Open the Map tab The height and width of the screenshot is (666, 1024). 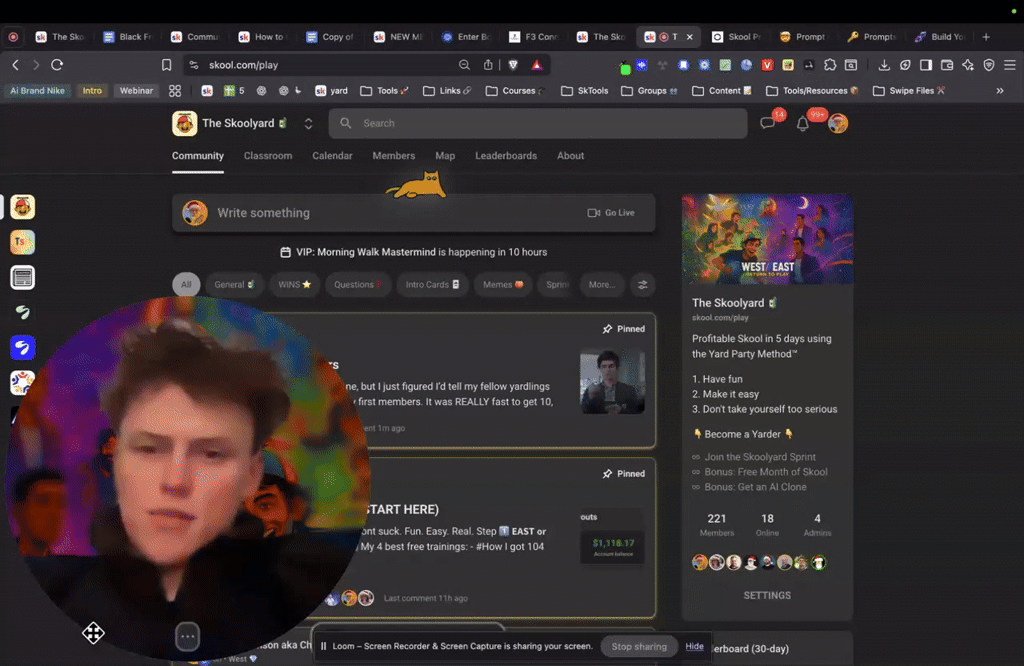[x=445, y=155]
